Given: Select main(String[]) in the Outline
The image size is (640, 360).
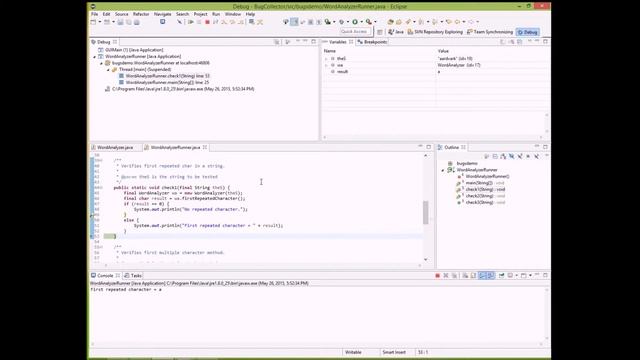Looking at the screenshot, I should point(481,183).
